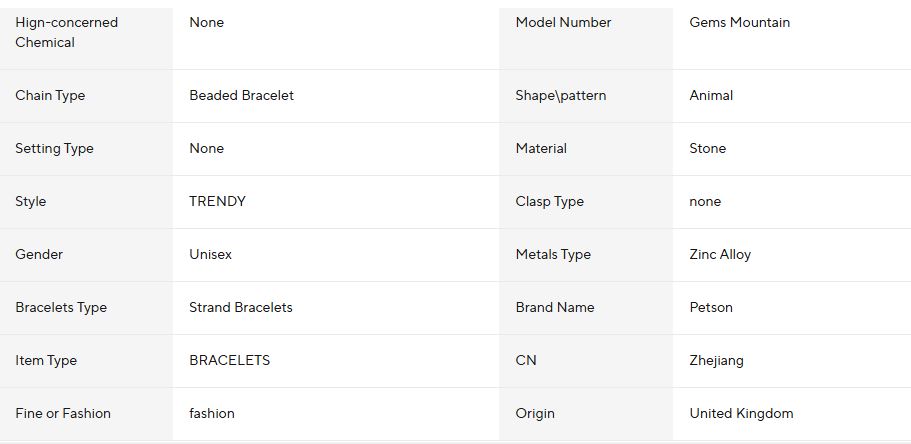Click the Chain Type label

[50, 95]
